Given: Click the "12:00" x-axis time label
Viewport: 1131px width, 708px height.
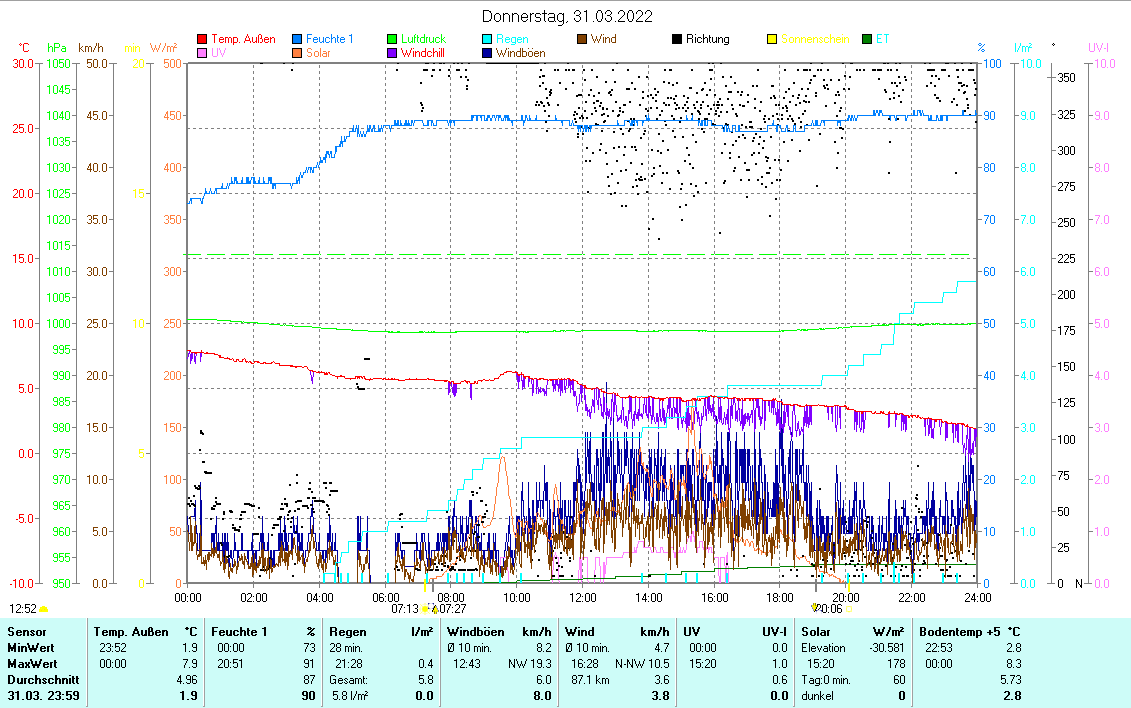Looking at the screenshot, I should tap(583, 598).
